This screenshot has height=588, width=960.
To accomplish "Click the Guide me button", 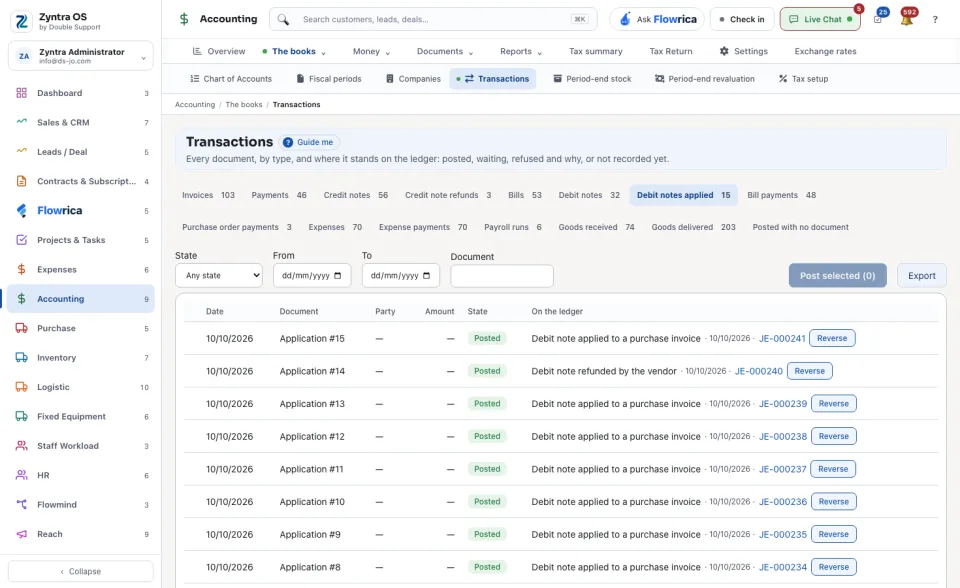I will pos(309,142).
